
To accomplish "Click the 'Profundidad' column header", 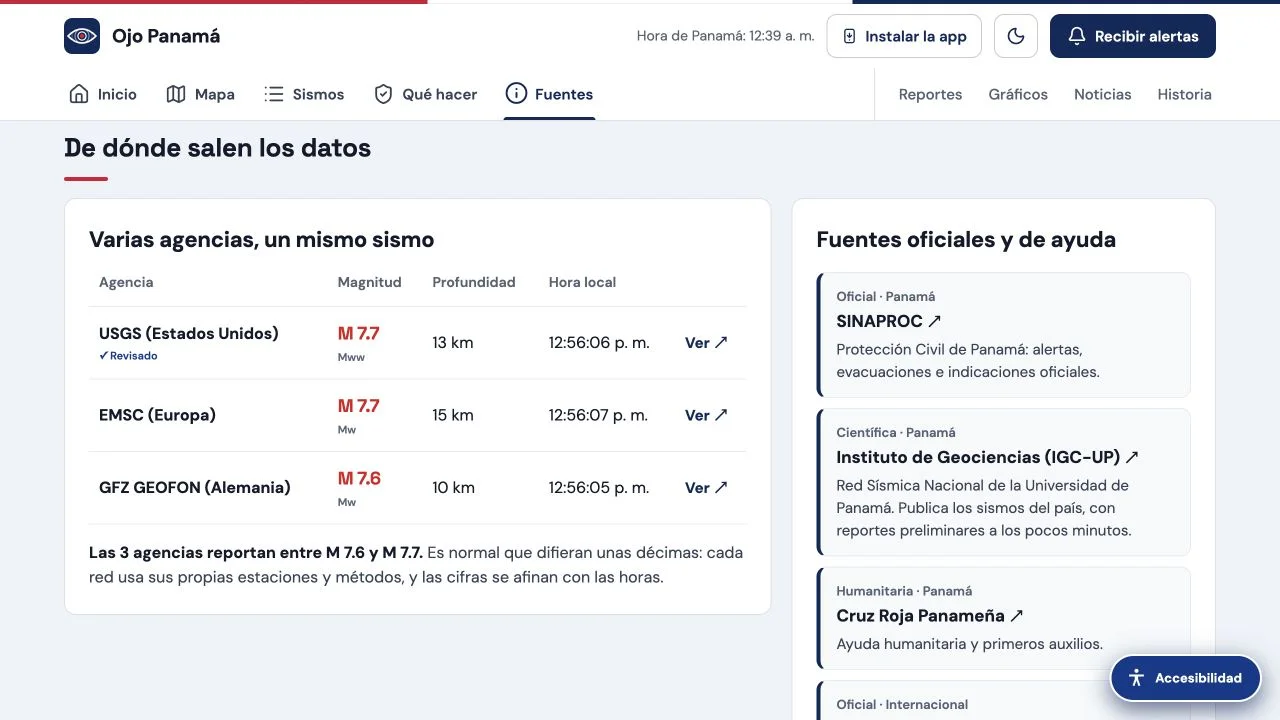I will click(x=474, y=282).
